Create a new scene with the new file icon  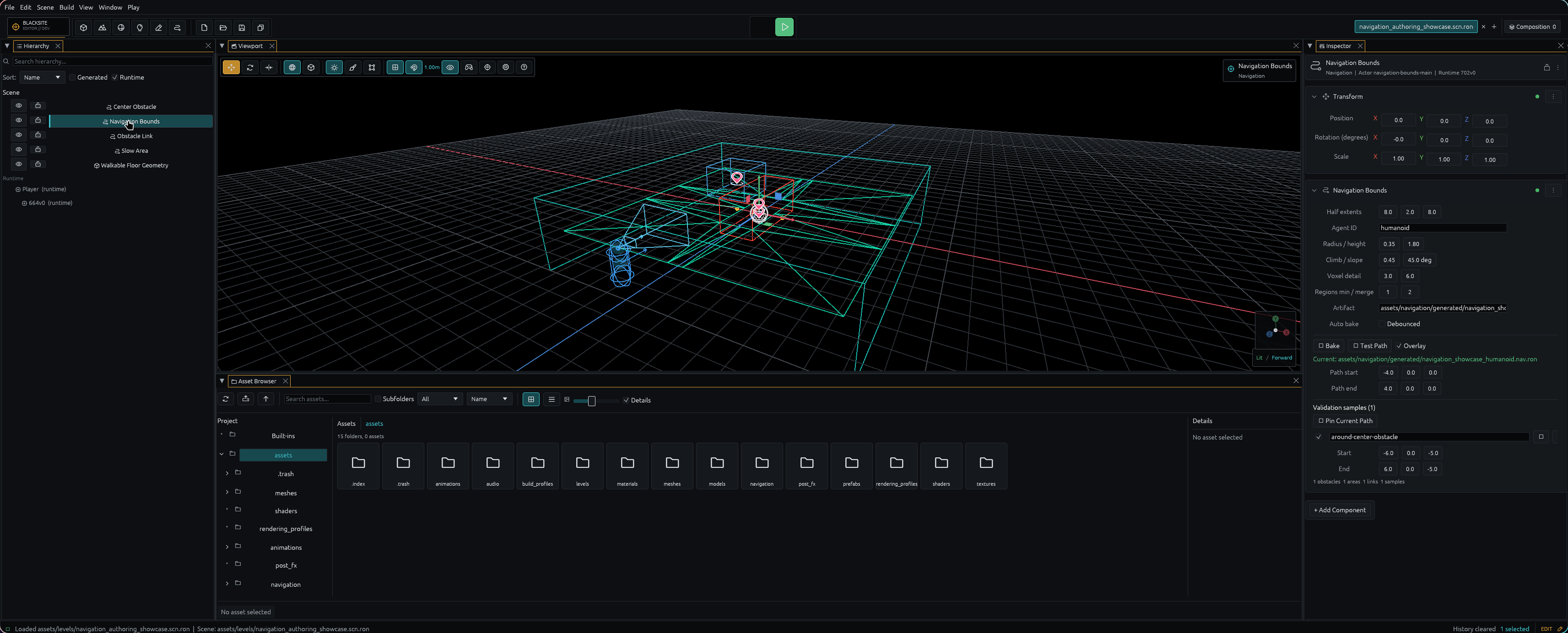point(205,27)
